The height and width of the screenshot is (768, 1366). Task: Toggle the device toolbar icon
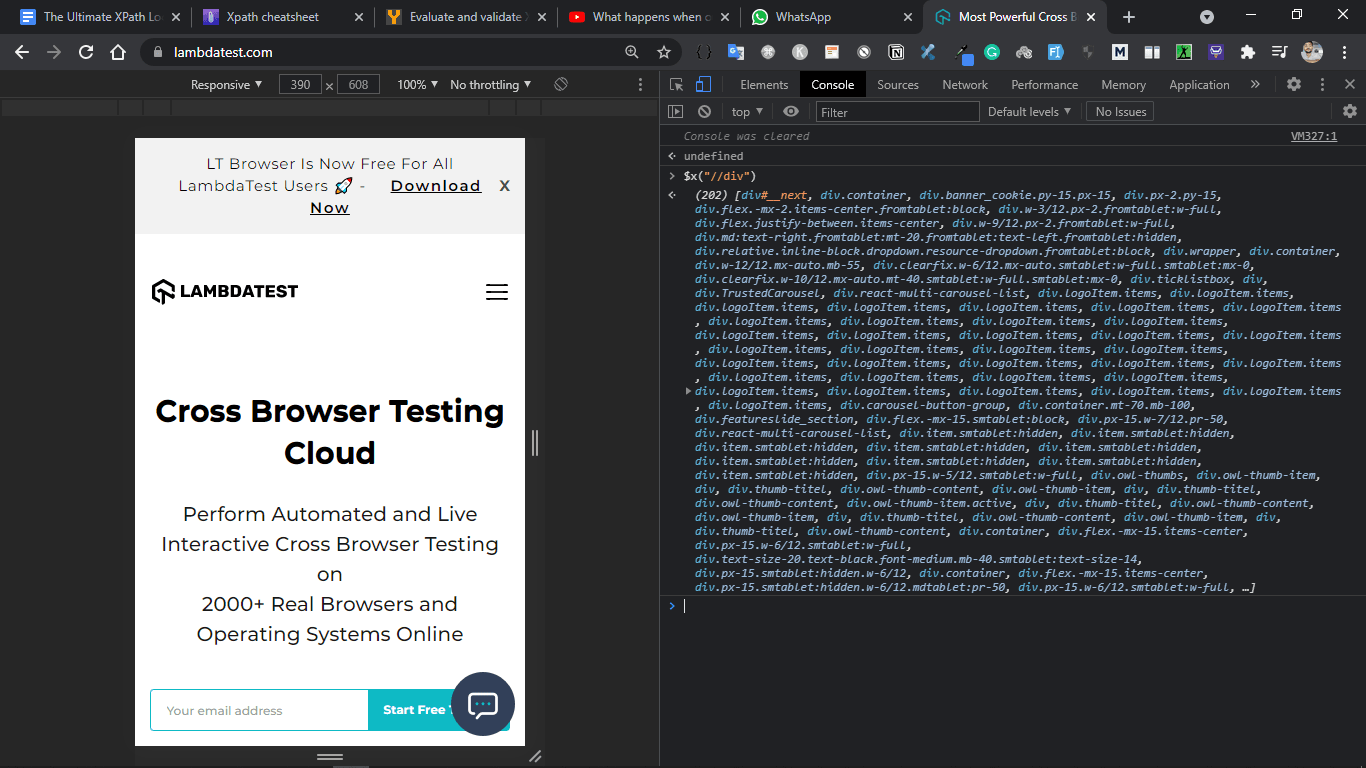[703, 85]
